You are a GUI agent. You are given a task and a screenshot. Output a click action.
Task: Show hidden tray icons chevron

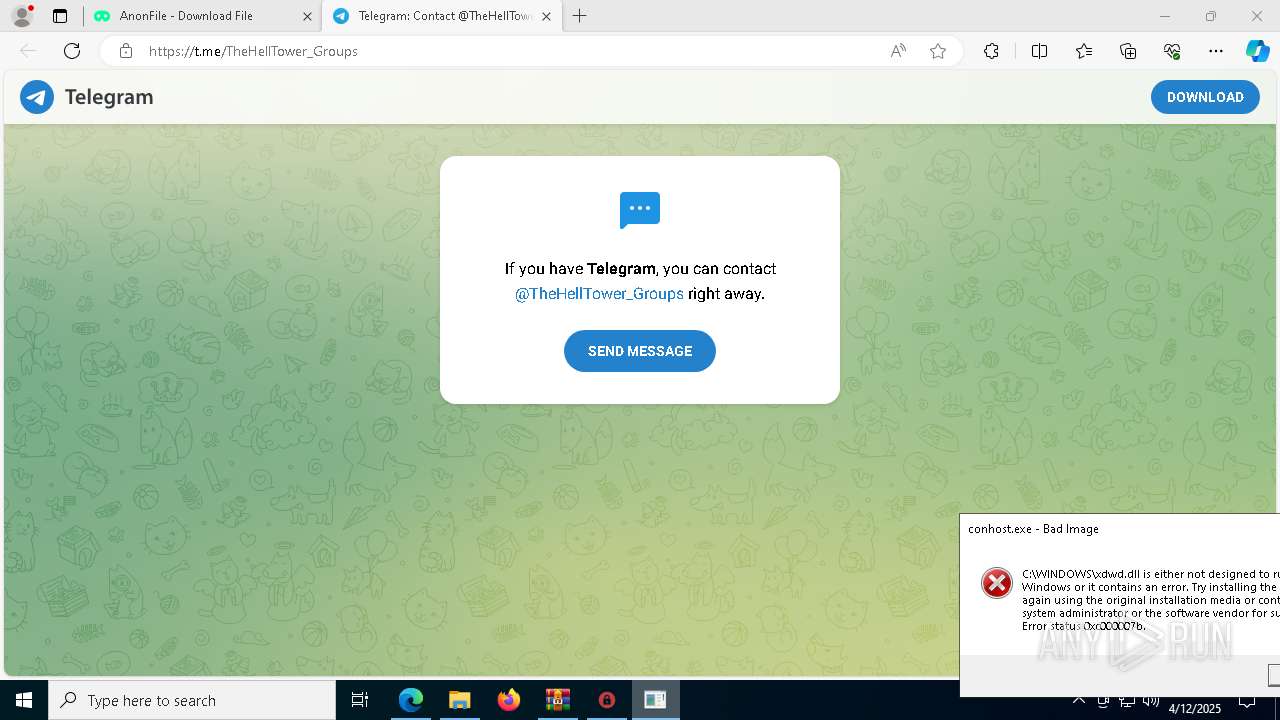click(1079, 700)
